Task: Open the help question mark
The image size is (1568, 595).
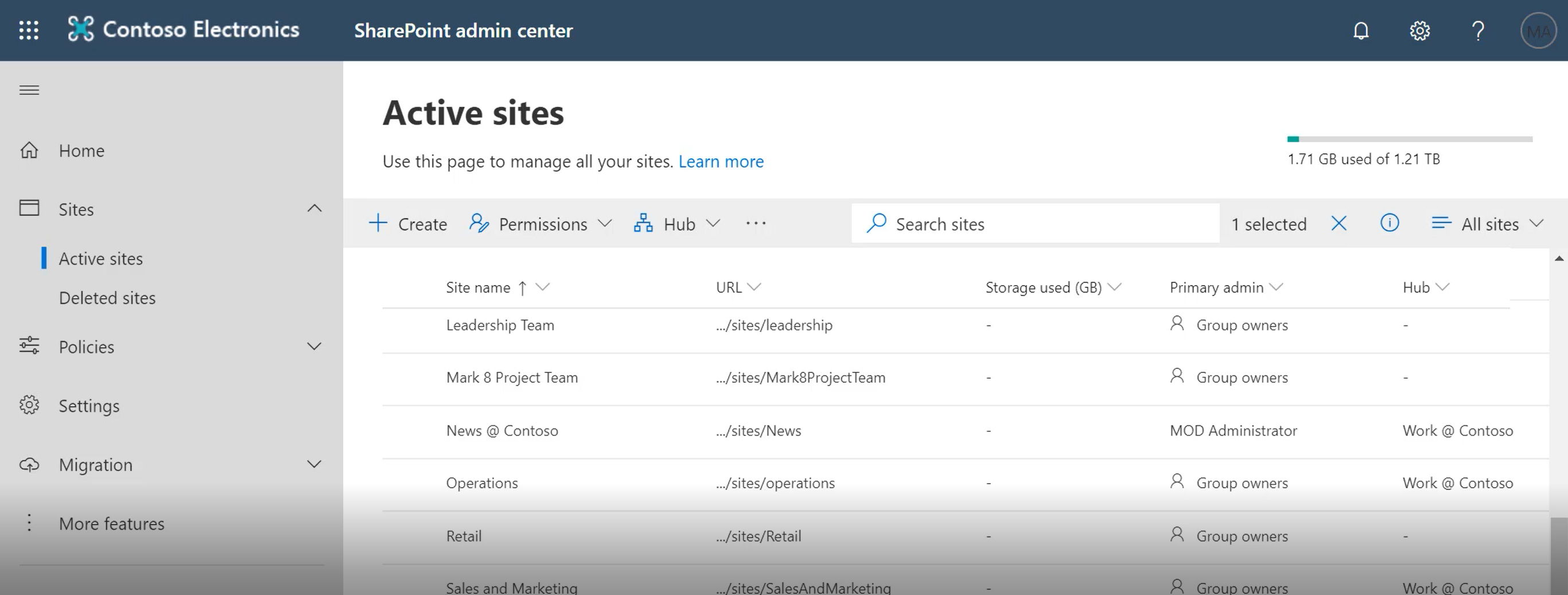Action: (x=1478, y=30)
